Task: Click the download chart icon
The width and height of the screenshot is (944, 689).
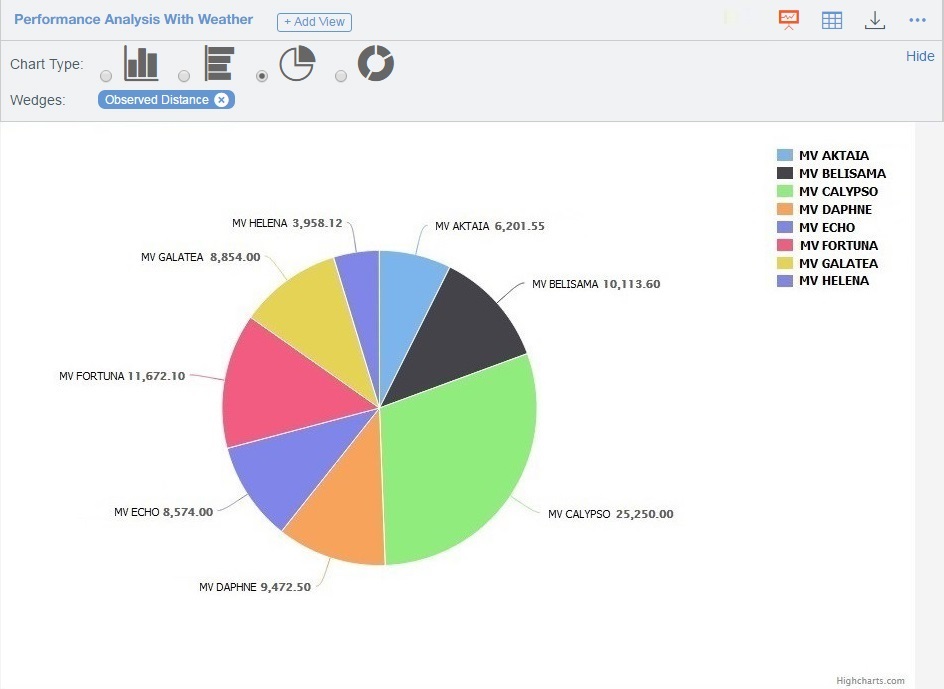Action: click(x=875, y=19)
